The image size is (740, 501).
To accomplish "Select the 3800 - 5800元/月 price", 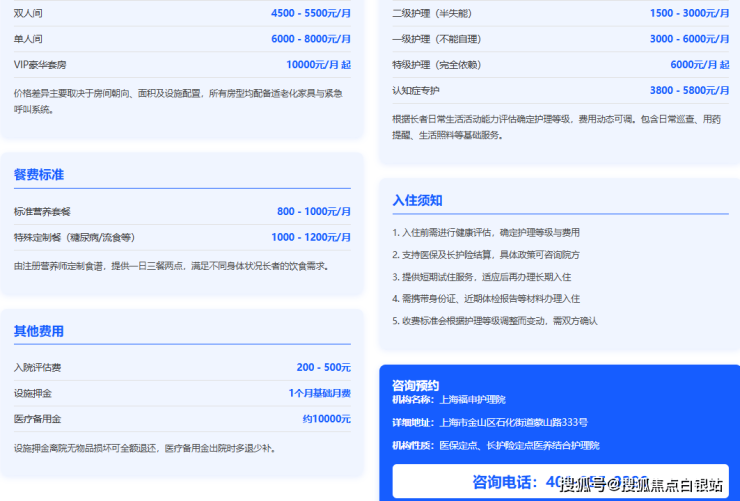I will pos(690,90).
